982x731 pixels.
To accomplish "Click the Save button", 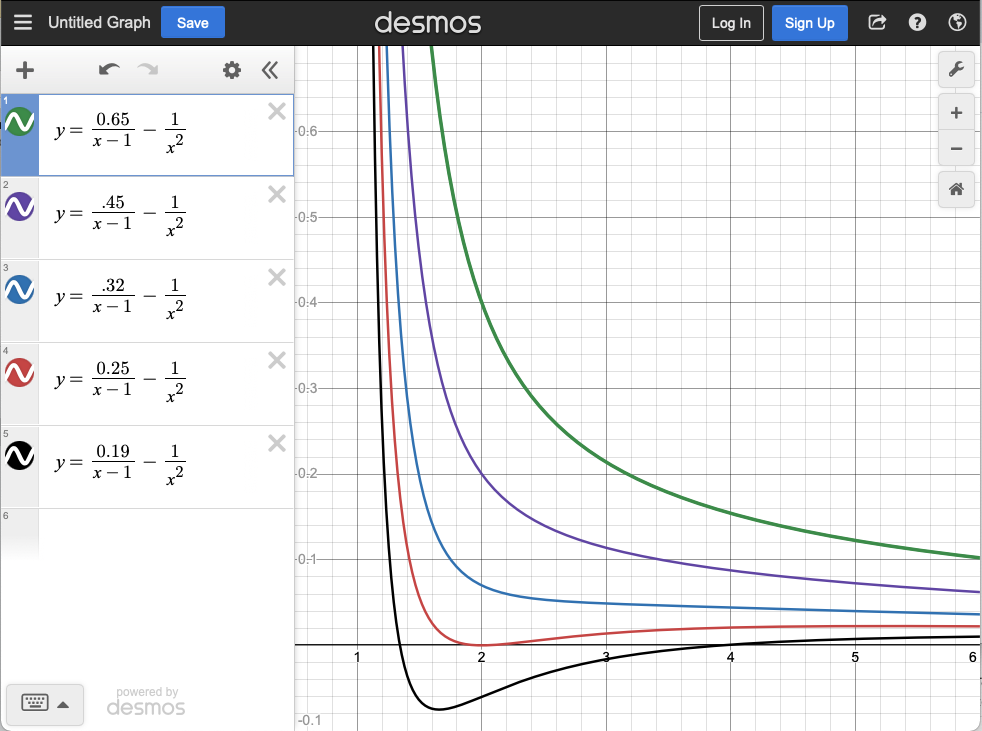I will (192, 23).
